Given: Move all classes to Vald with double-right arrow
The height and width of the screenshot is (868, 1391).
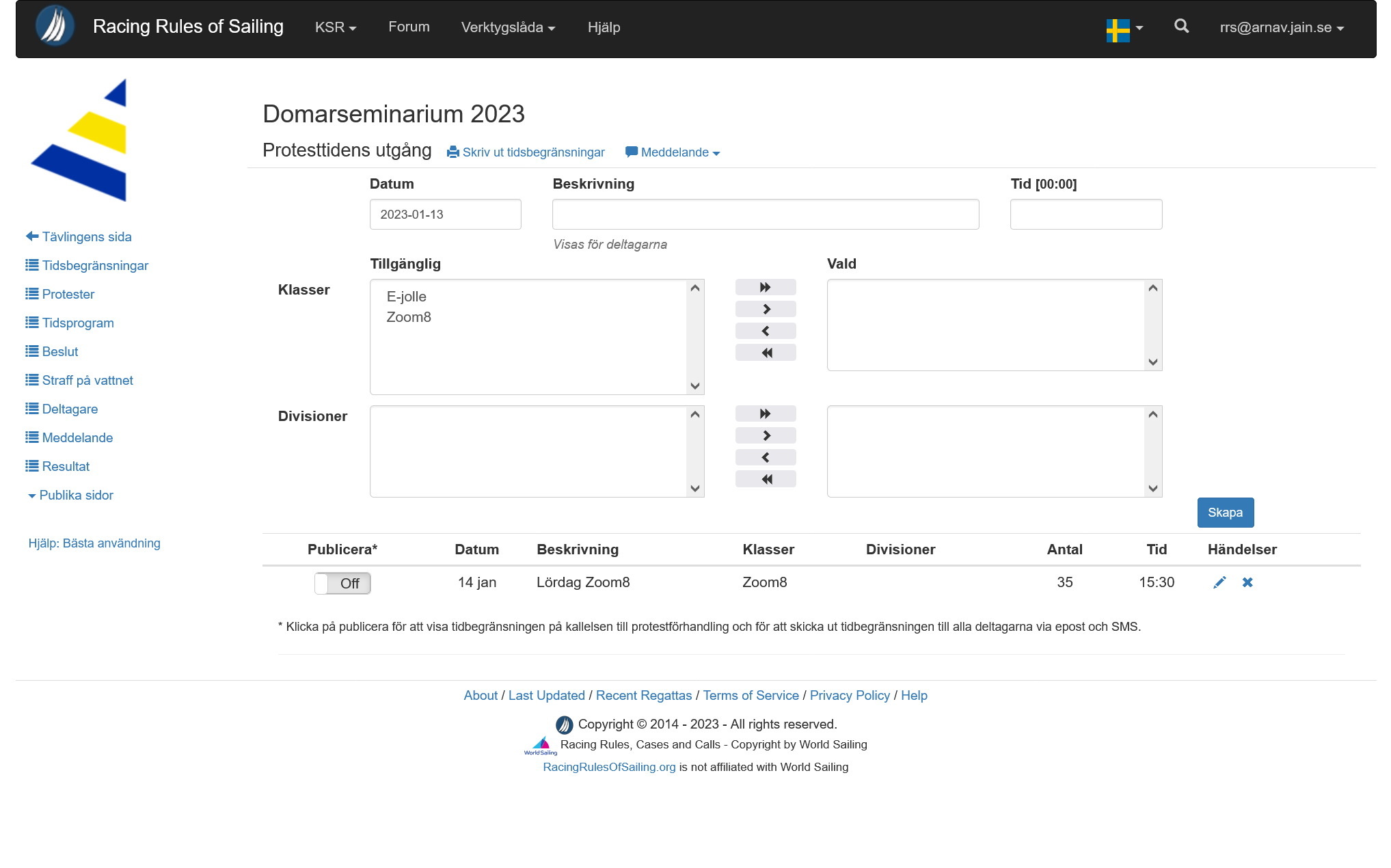Looking at the screenshot, I should click(x=766, y=287).
